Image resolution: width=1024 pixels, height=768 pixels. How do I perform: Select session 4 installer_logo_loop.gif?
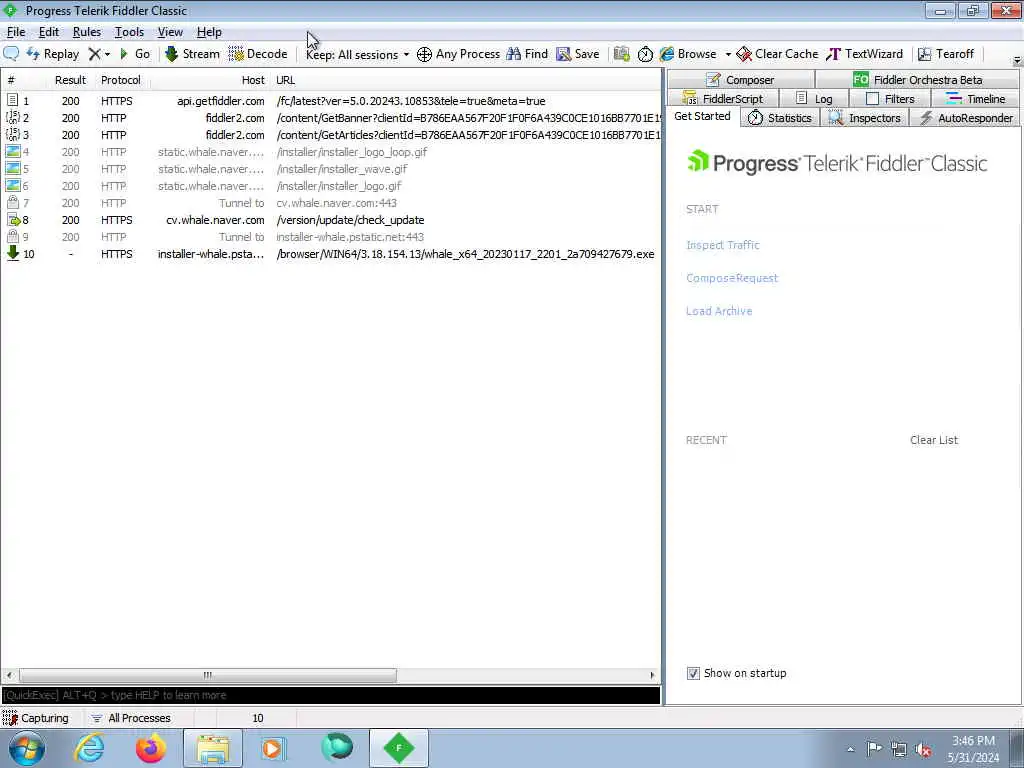(330, 152)
